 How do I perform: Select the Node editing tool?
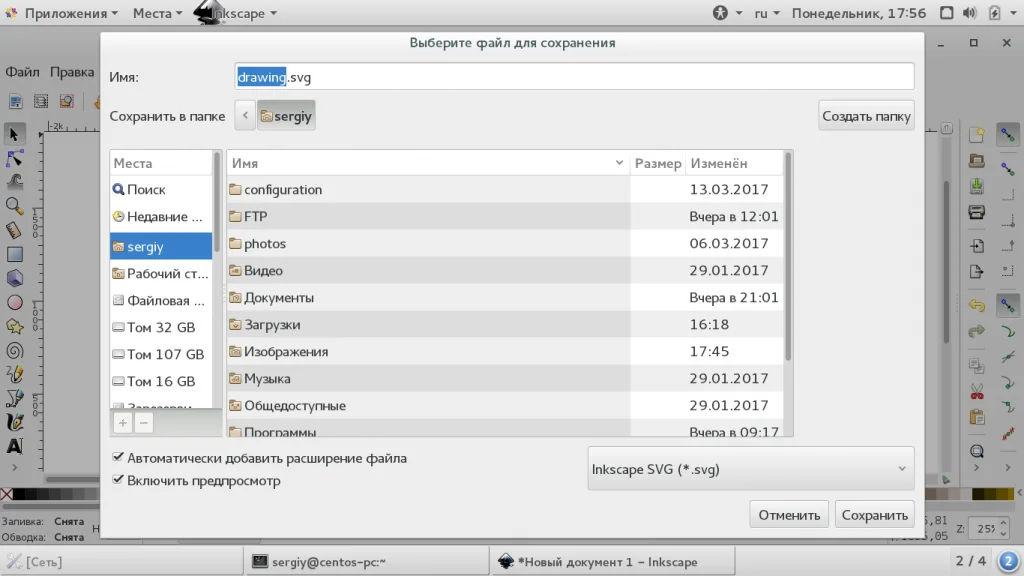14,158
